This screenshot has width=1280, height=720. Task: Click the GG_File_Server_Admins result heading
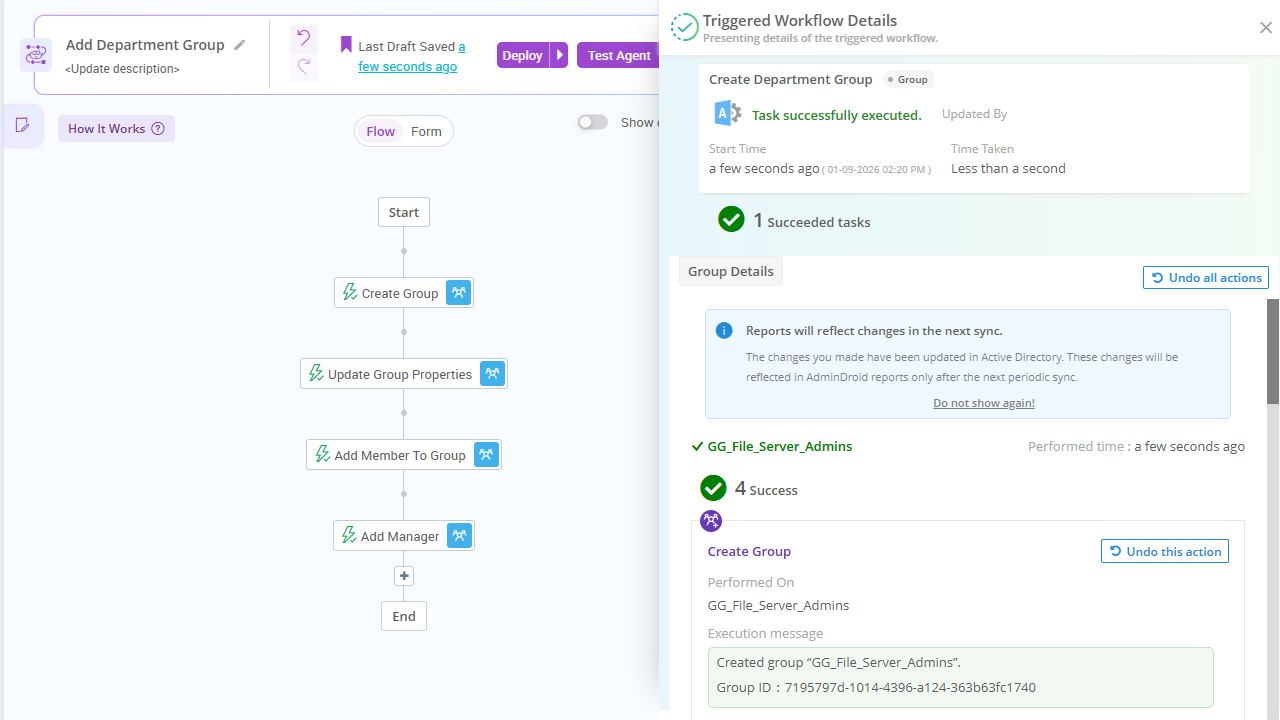[780, 446]
